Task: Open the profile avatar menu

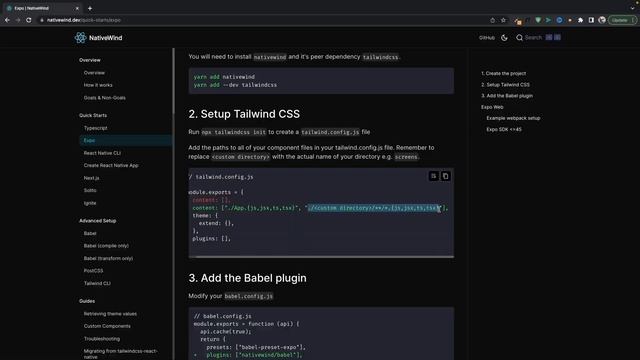Action: pos(602,20)
